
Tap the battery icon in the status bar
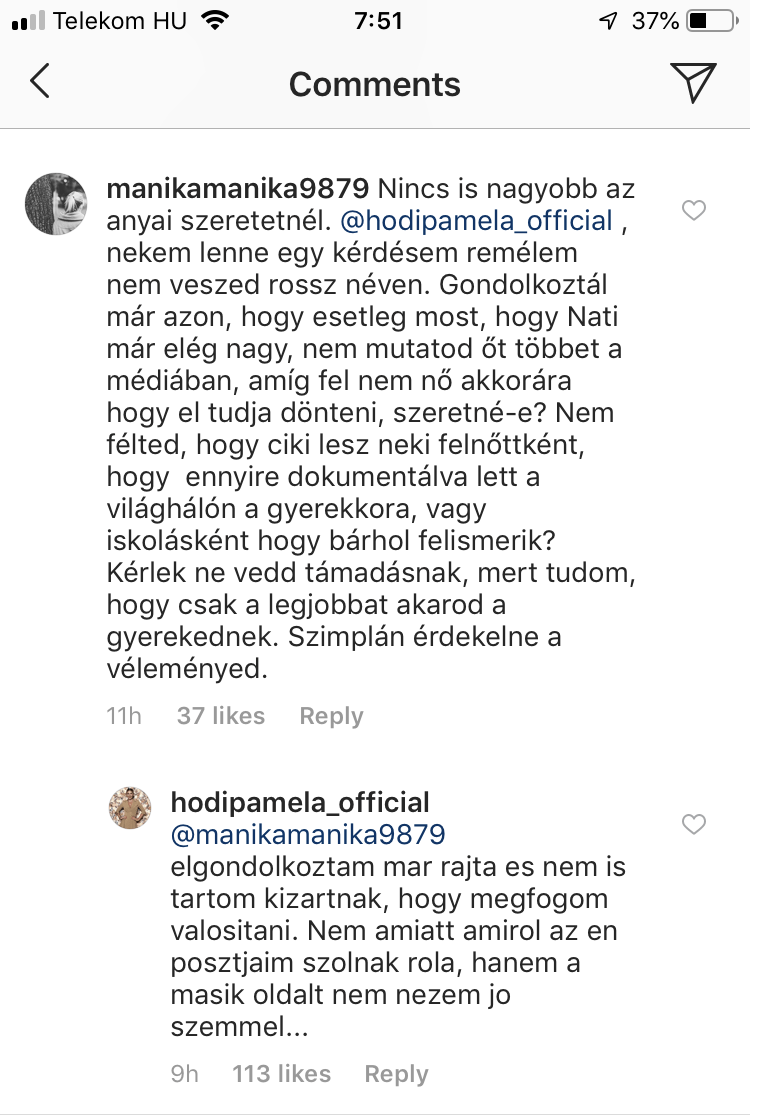point(711,20)
